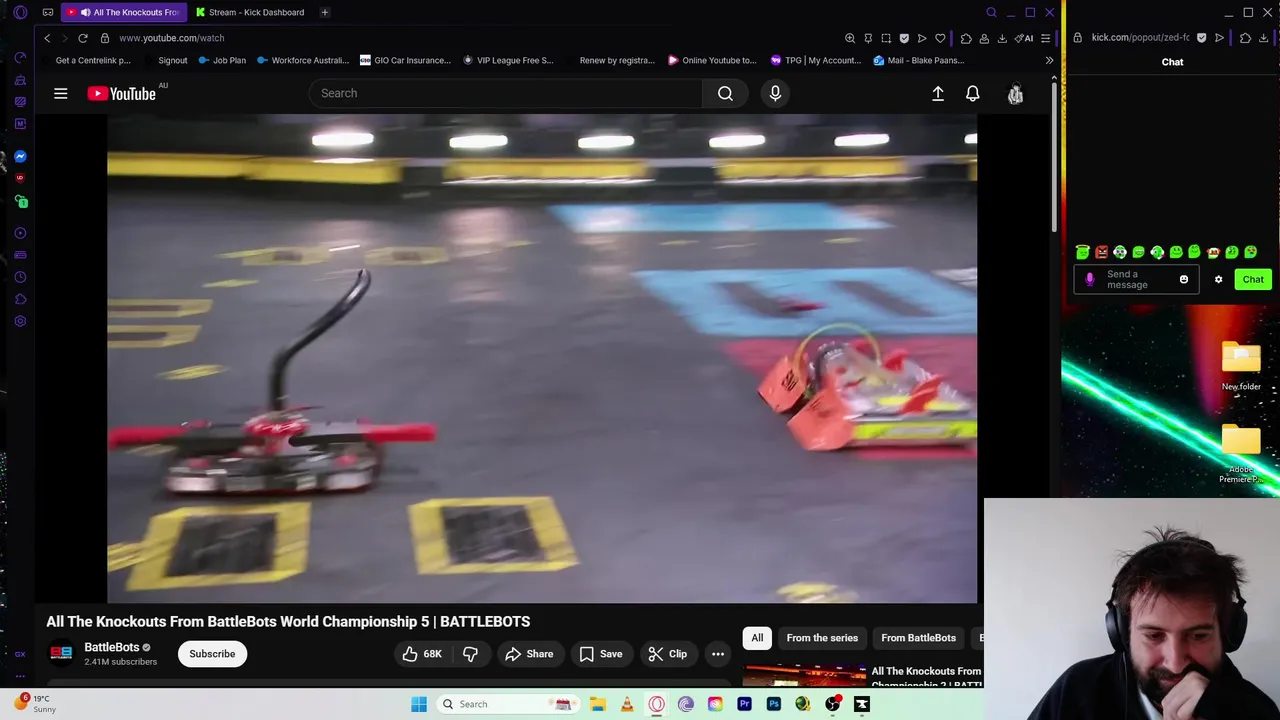Screen dimensions: 1280x720
Task: Click the purple microphone icon in chat
Action: coord(1090,279)
